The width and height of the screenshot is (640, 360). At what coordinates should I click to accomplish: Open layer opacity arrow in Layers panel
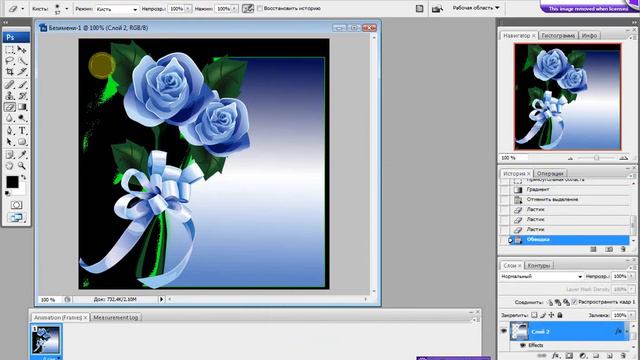(632, 276)
